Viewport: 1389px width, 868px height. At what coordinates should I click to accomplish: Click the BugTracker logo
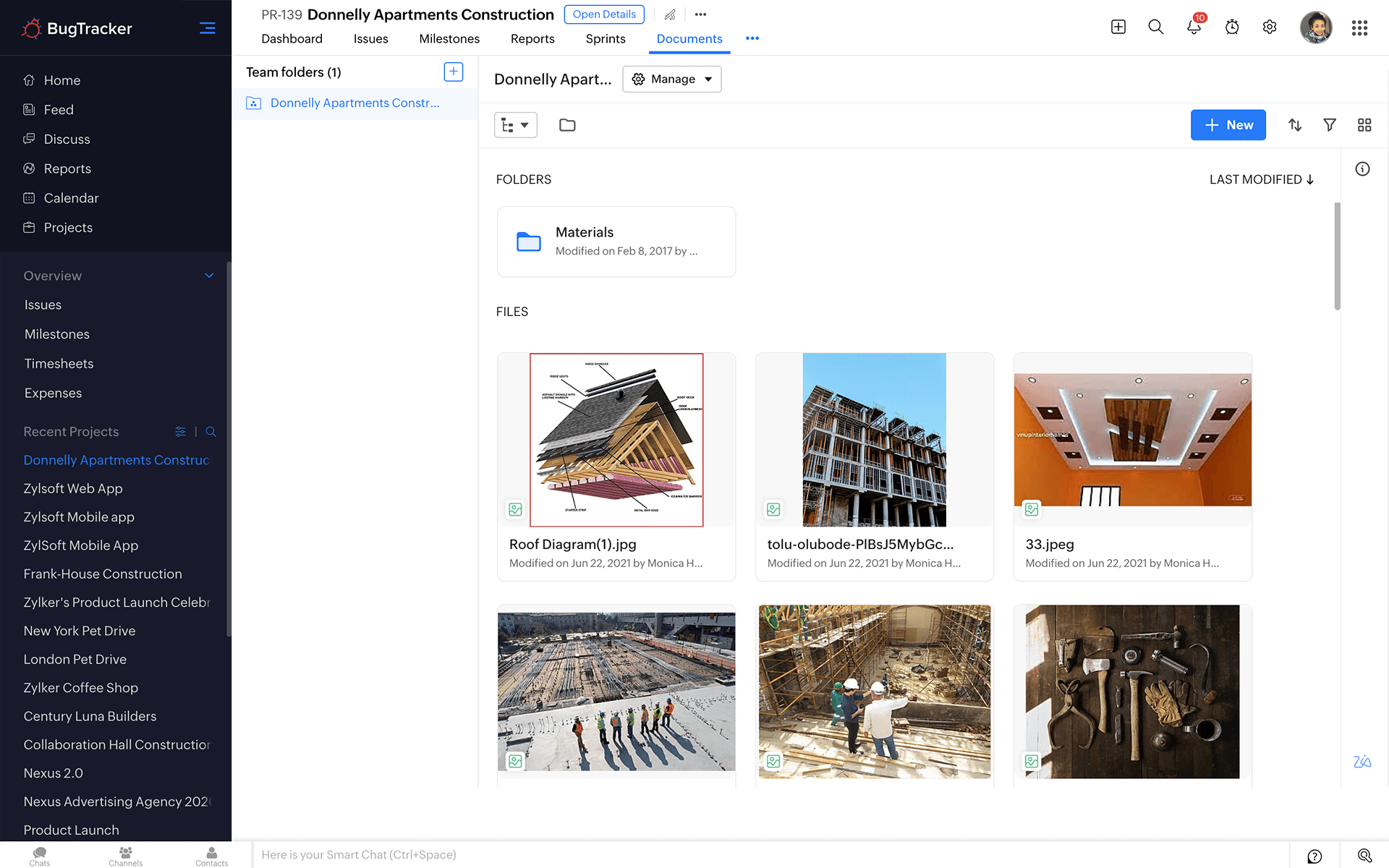tap(76, 28)
